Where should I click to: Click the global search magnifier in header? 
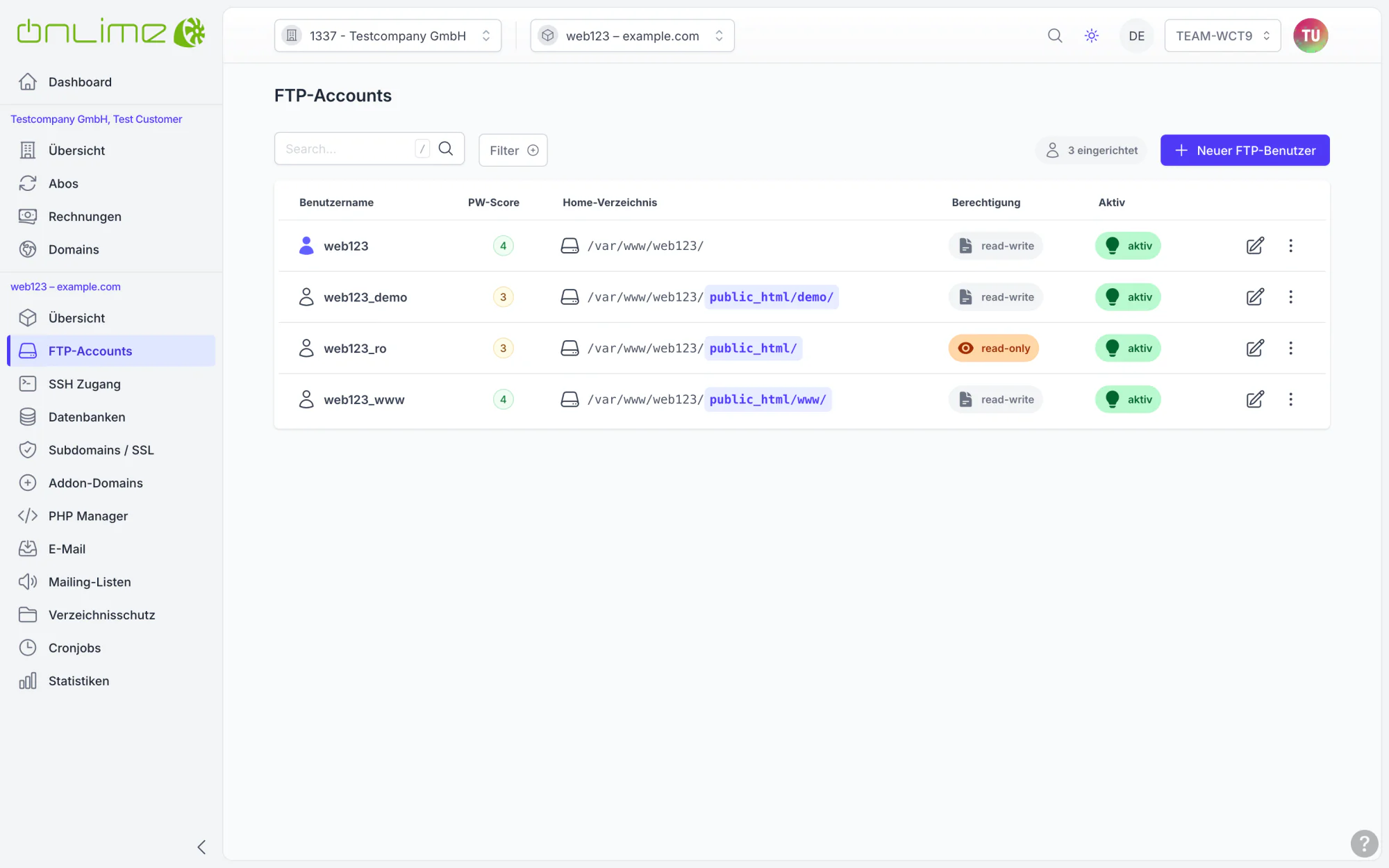click(x=1055, y=35)
